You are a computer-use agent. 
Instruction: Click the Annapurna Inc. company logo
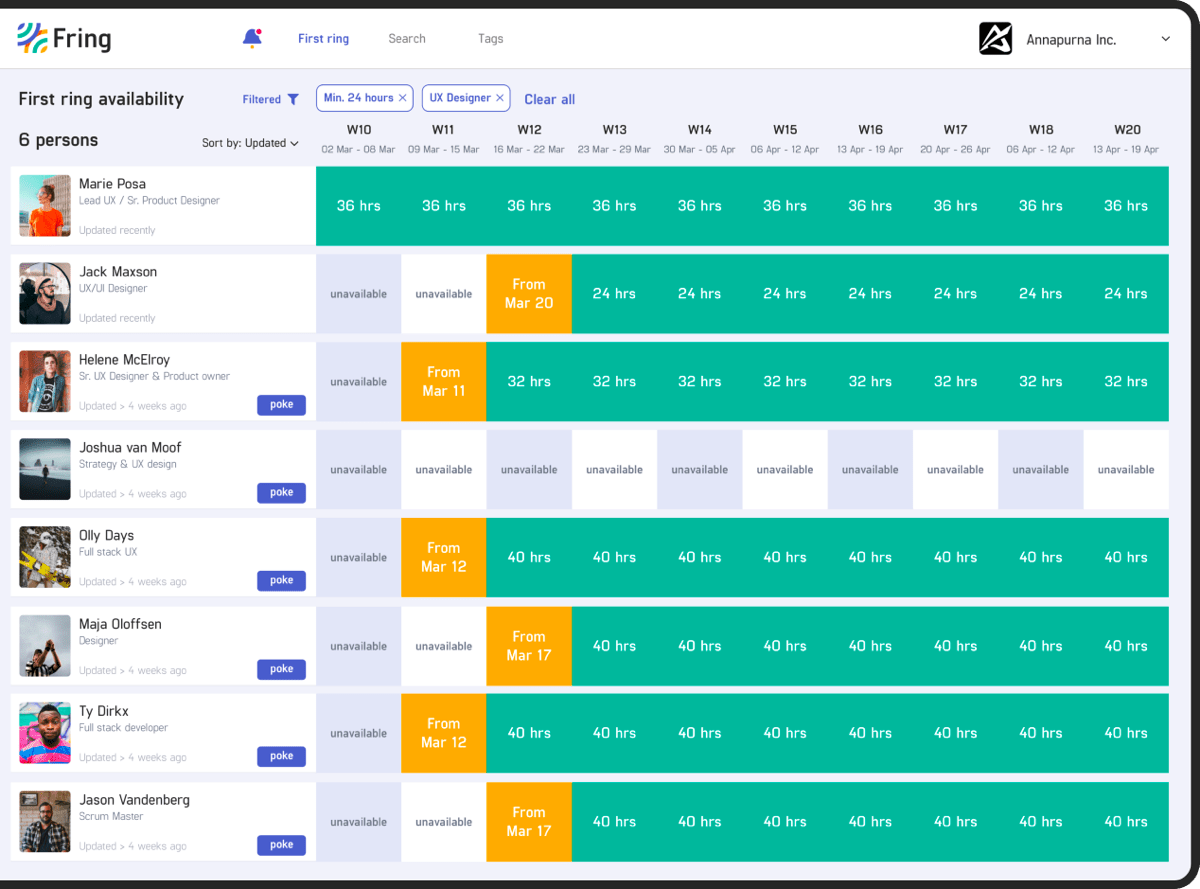pyautogui.click(x=996, y=38)
